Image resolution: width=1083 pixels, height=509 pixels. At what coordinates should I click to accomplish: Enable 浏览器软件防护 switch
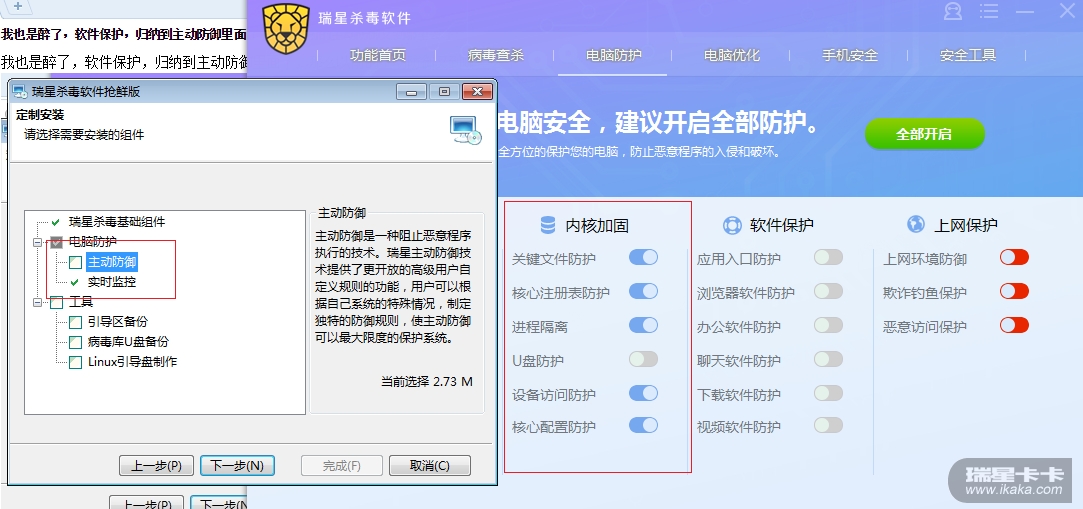tap(828, 291)
